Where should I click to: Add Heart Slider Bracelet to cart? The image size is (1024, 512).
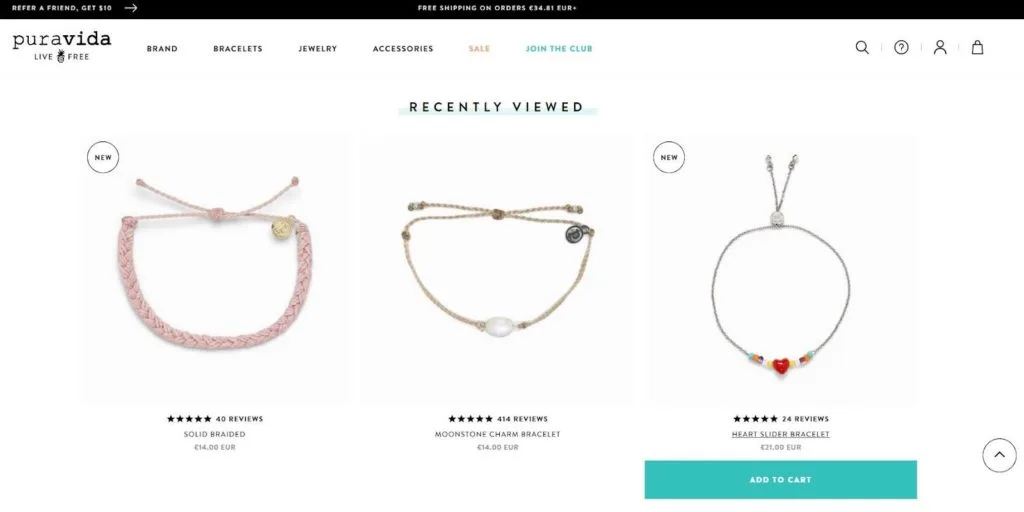point(780,479)
